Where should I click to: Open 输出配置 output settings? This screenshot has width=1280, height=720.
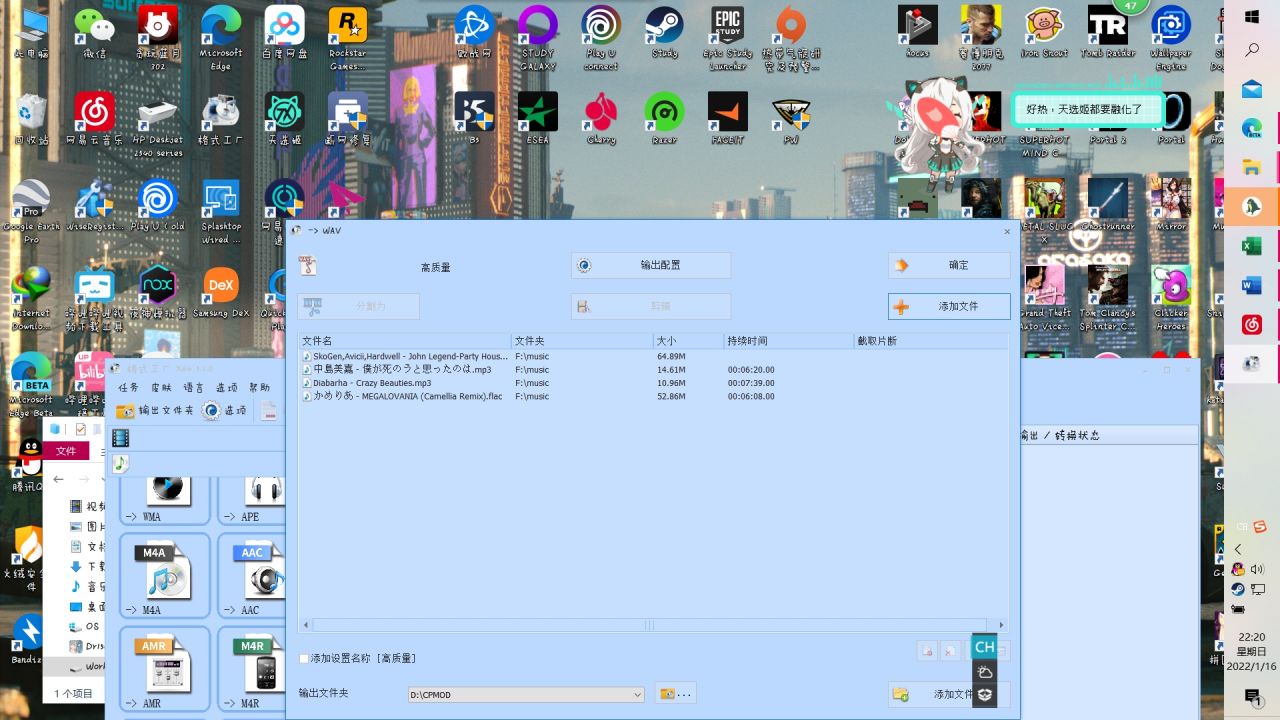coord(651,265)
